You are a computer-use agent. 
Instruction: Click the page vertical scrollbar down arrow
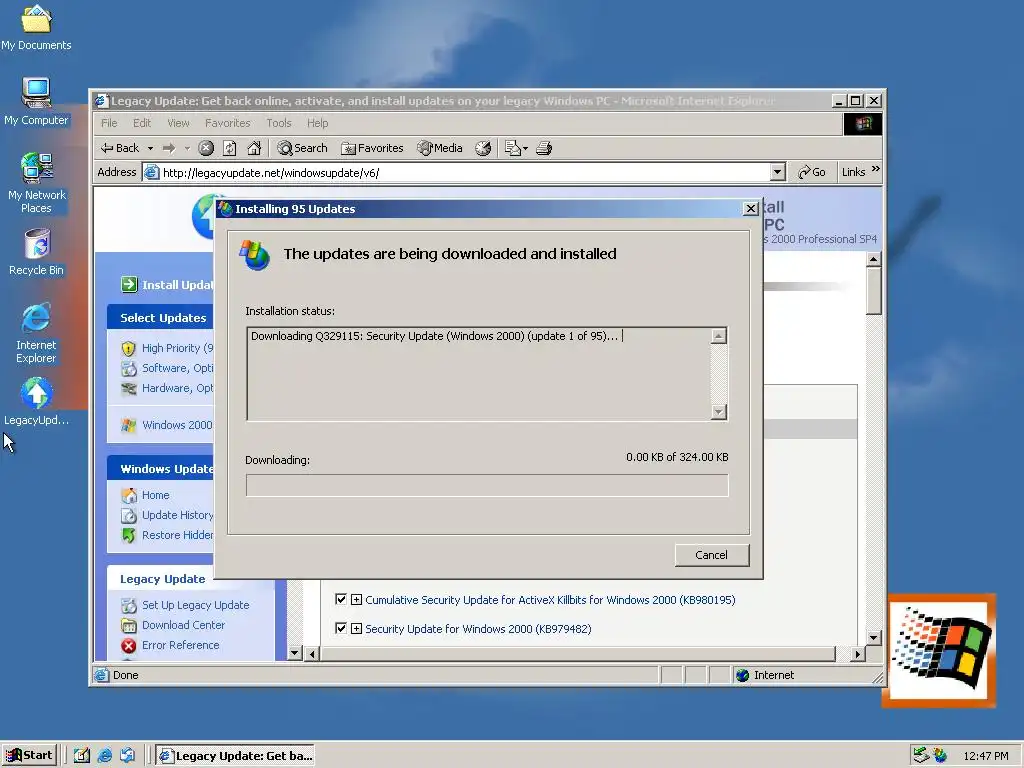click(x=874, y=637)
